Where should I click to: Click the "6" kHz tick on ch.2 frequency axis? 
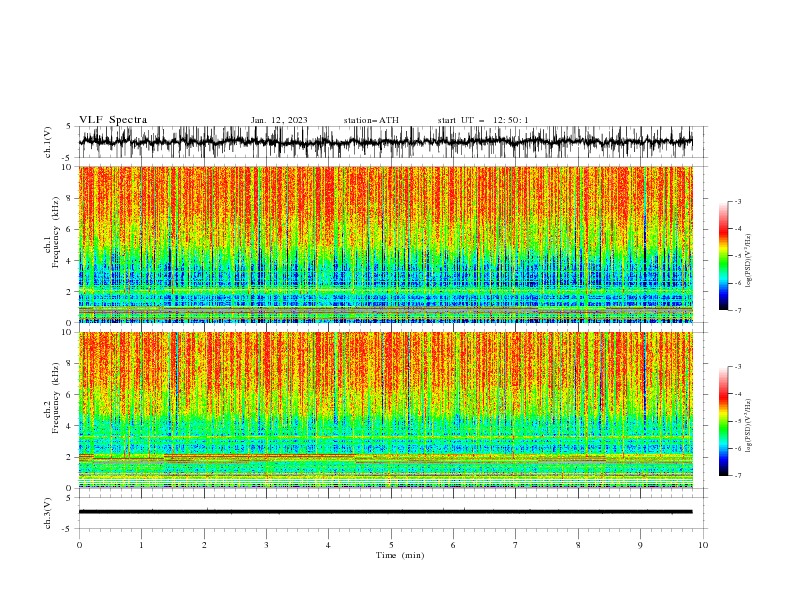pos(70,394)
